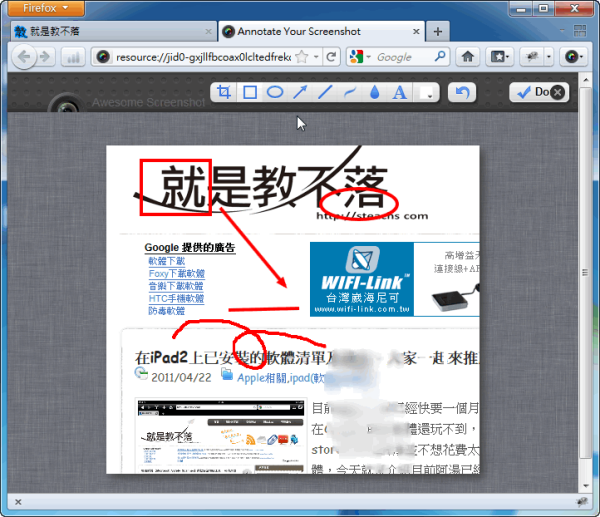Open the color picker swatch
The image size is (600, 517).
coord(426,92)
